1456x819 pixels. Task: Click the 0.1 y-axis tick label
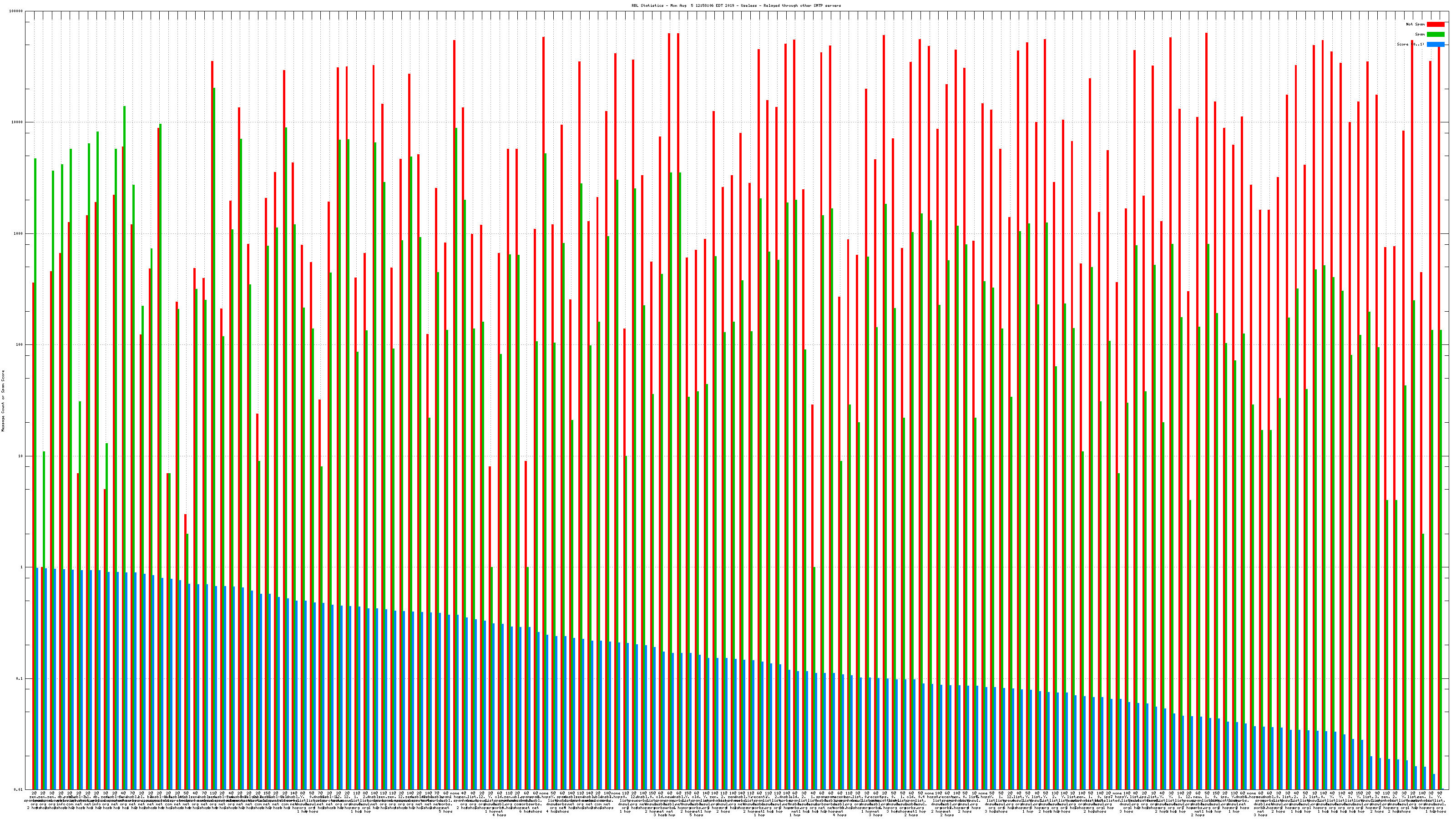[x=20, y=679]
